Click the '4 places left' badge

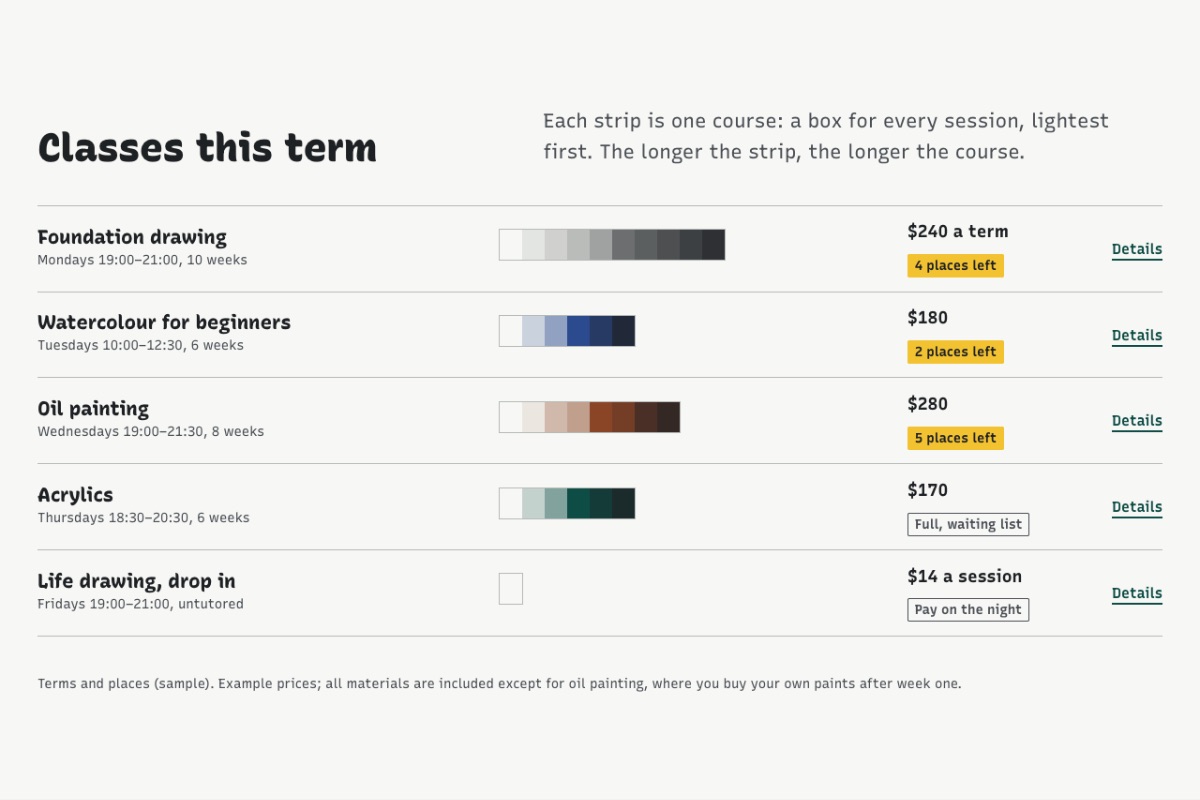(x=955, y=266)
